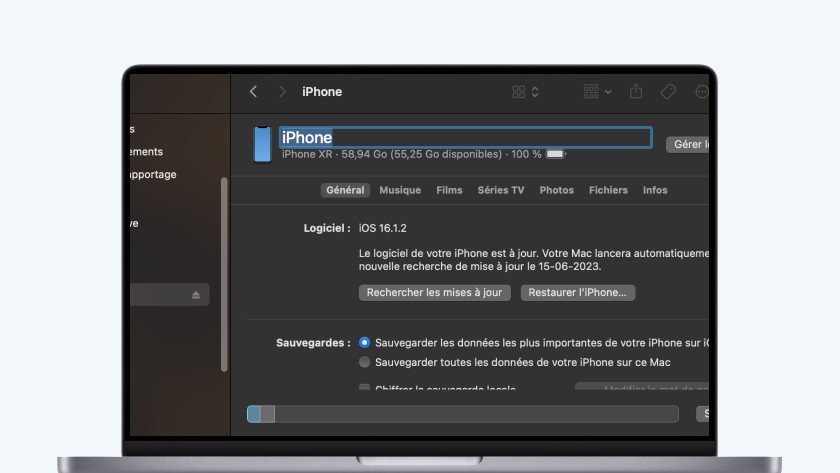The width and height of the screenshot is (840, 473).
Task: Click the Gérer button
Action: point(687,144)
